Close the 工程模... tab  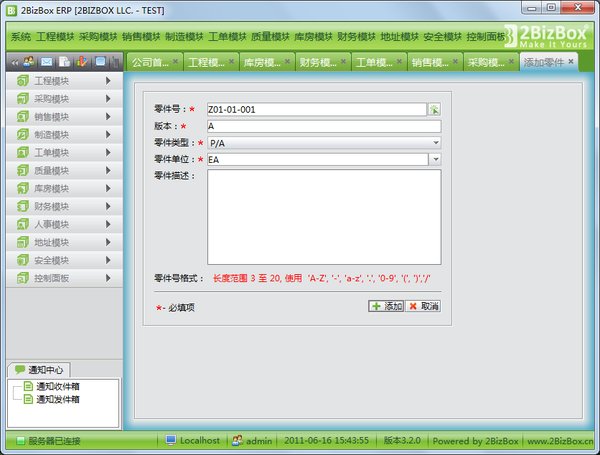(232, 61)
